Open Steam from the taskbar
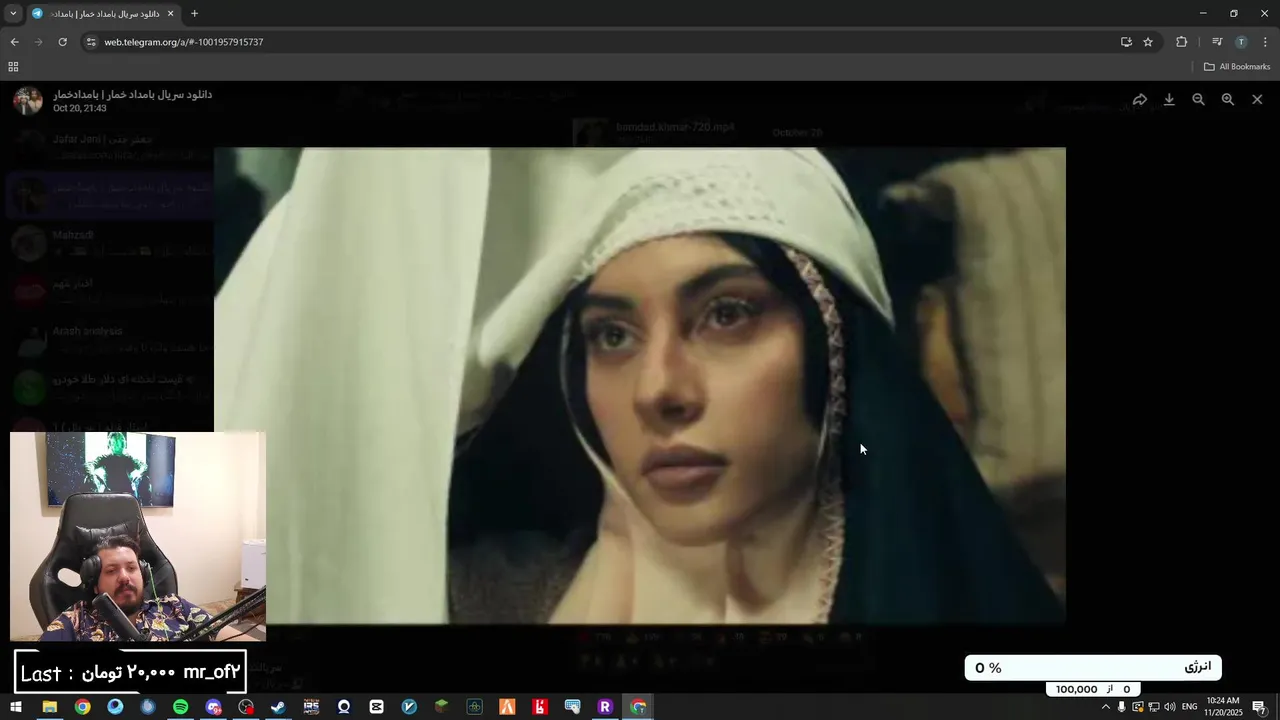 pyautogui.click(x=278, y=707)
